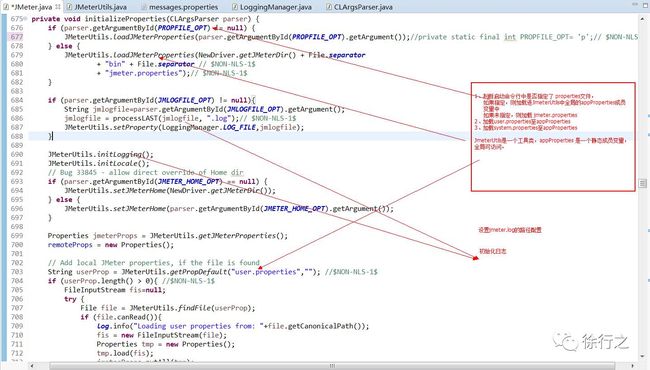Collapse the initializeProperties method fold at line 675

[25, 19]
